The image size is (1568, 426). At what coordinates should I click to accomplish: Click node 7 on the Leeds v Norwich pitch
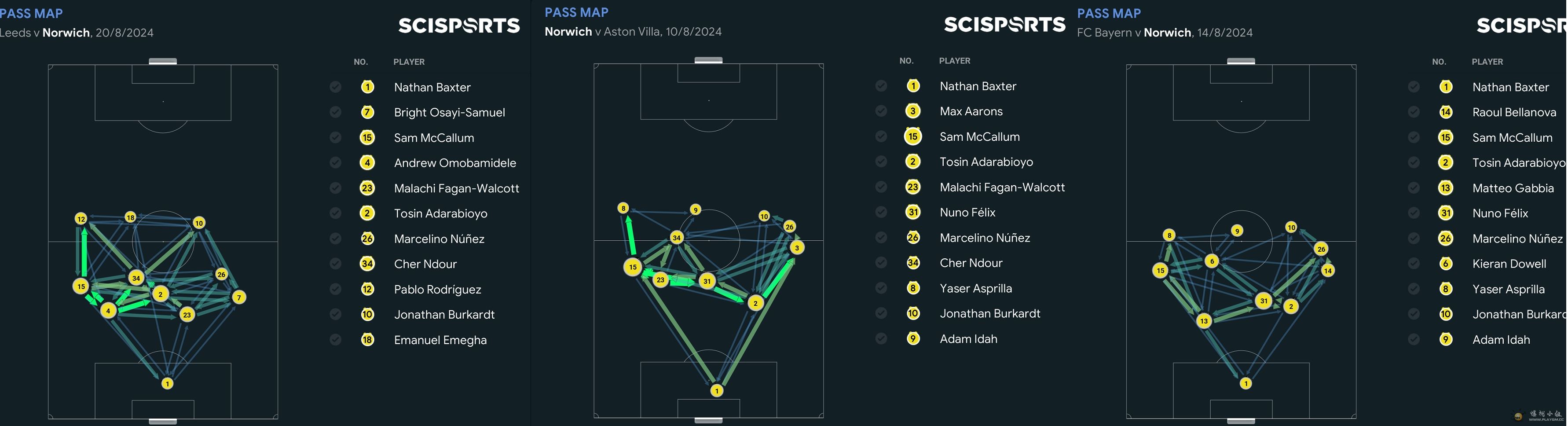(239, 297)
